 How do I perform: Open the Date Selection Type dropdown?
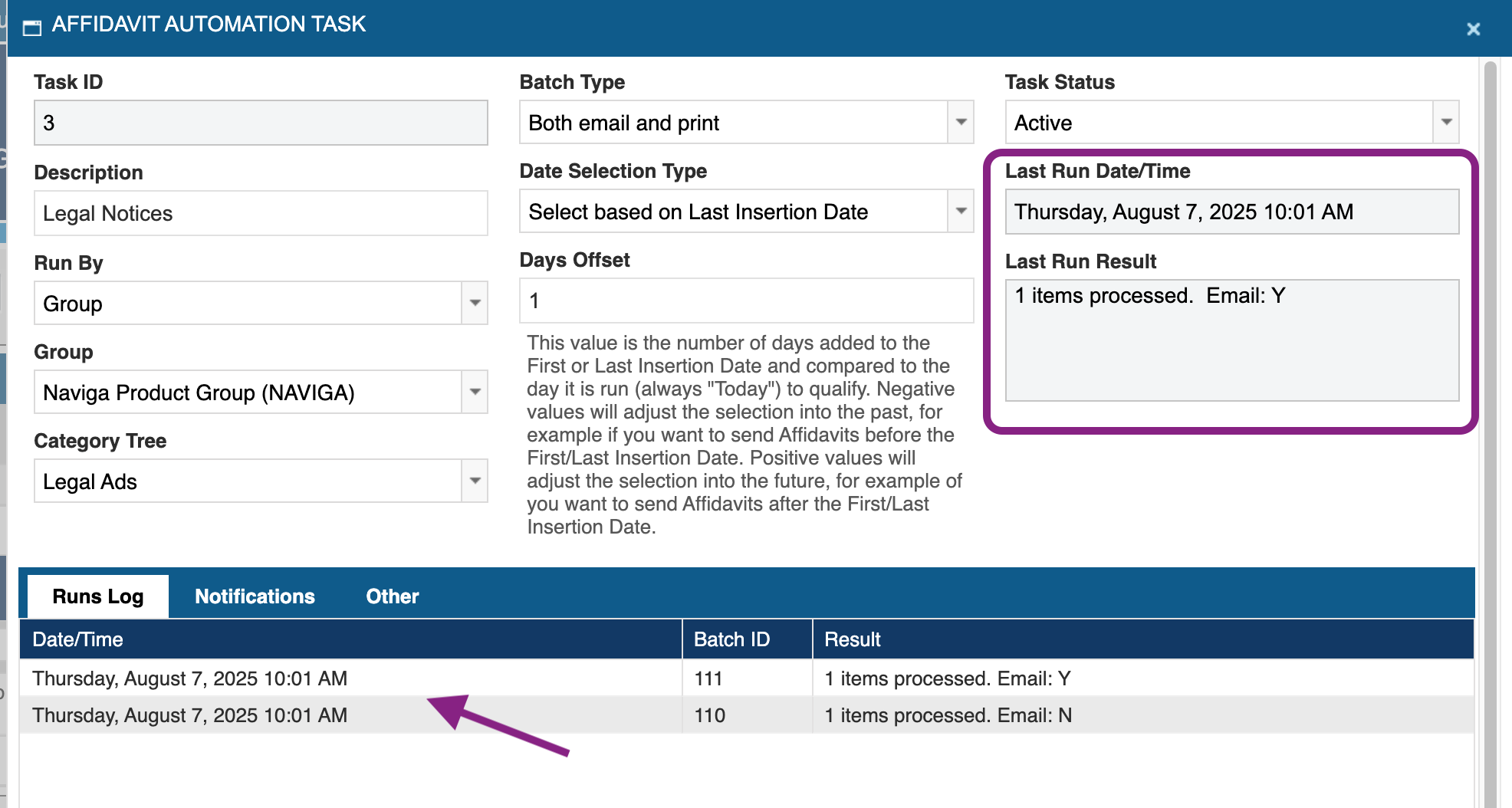tap(961, 212)
